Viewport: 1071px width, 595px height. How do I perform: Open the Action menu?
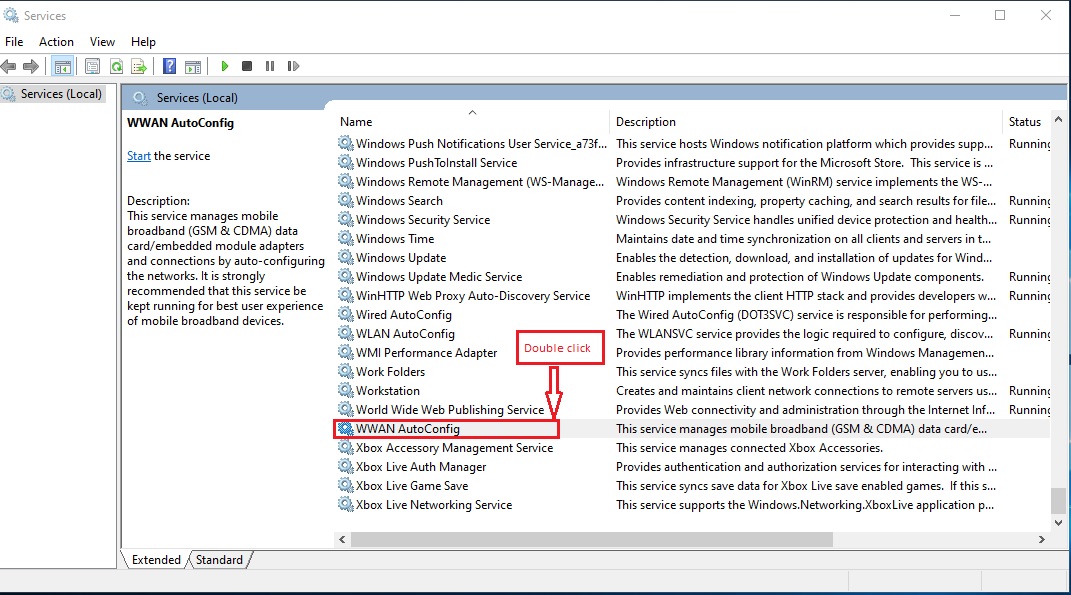[56, 42]
